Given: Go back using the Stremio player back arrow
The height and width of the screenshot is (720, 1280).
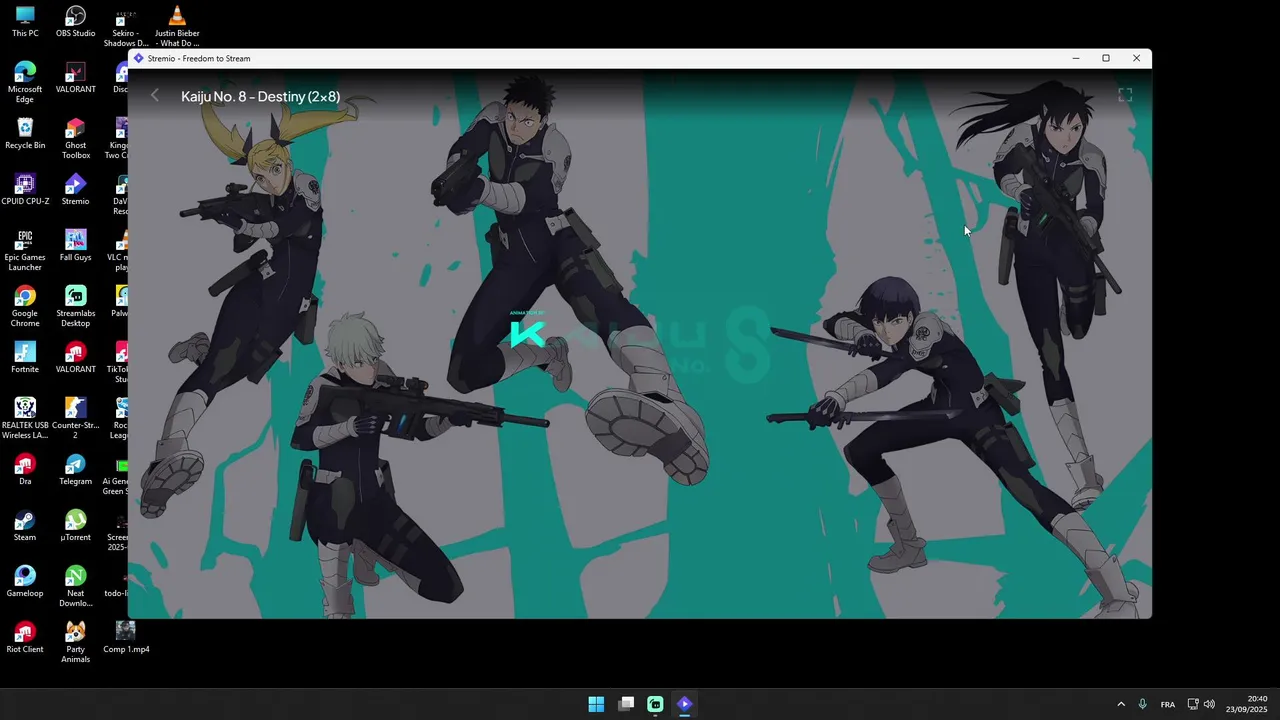Looking at the screenshot, I should point(155,96).
